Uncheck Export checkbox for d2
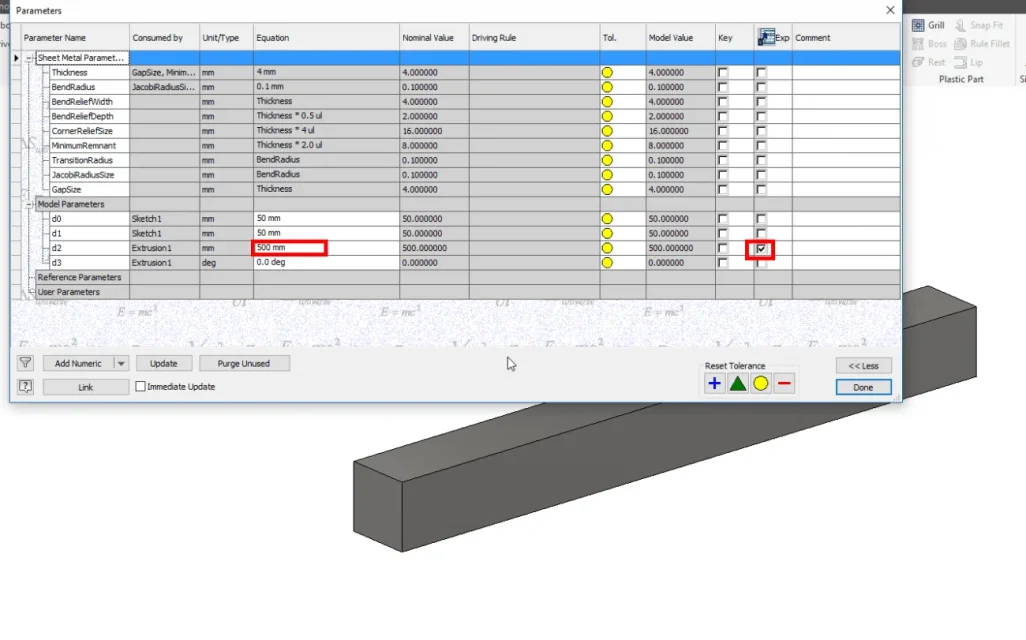1026x640 pixels. pyautogui.click(x=761, y=249)
